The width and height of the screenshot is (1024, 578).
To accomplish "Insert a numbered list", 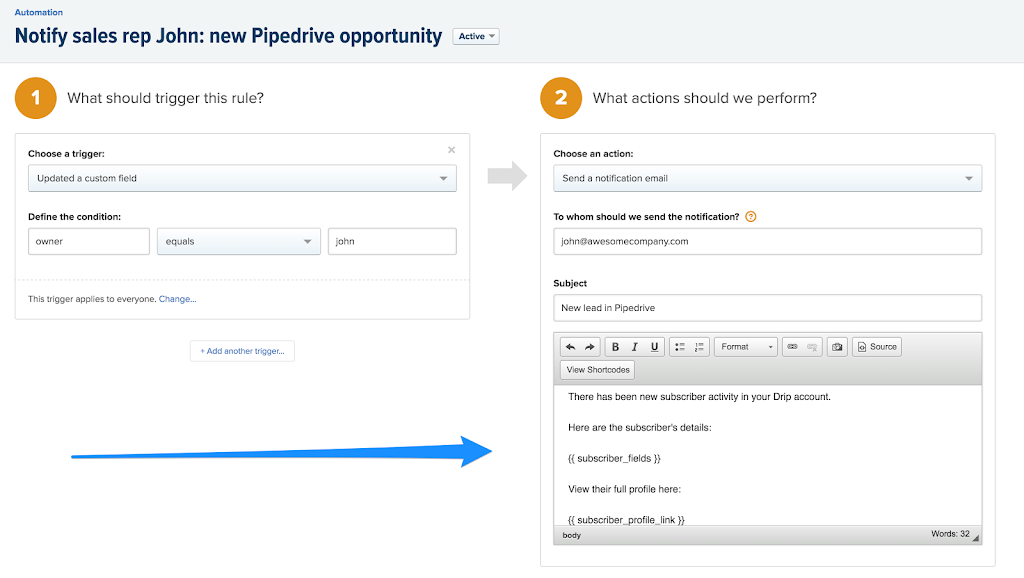I will click(700, 347).
